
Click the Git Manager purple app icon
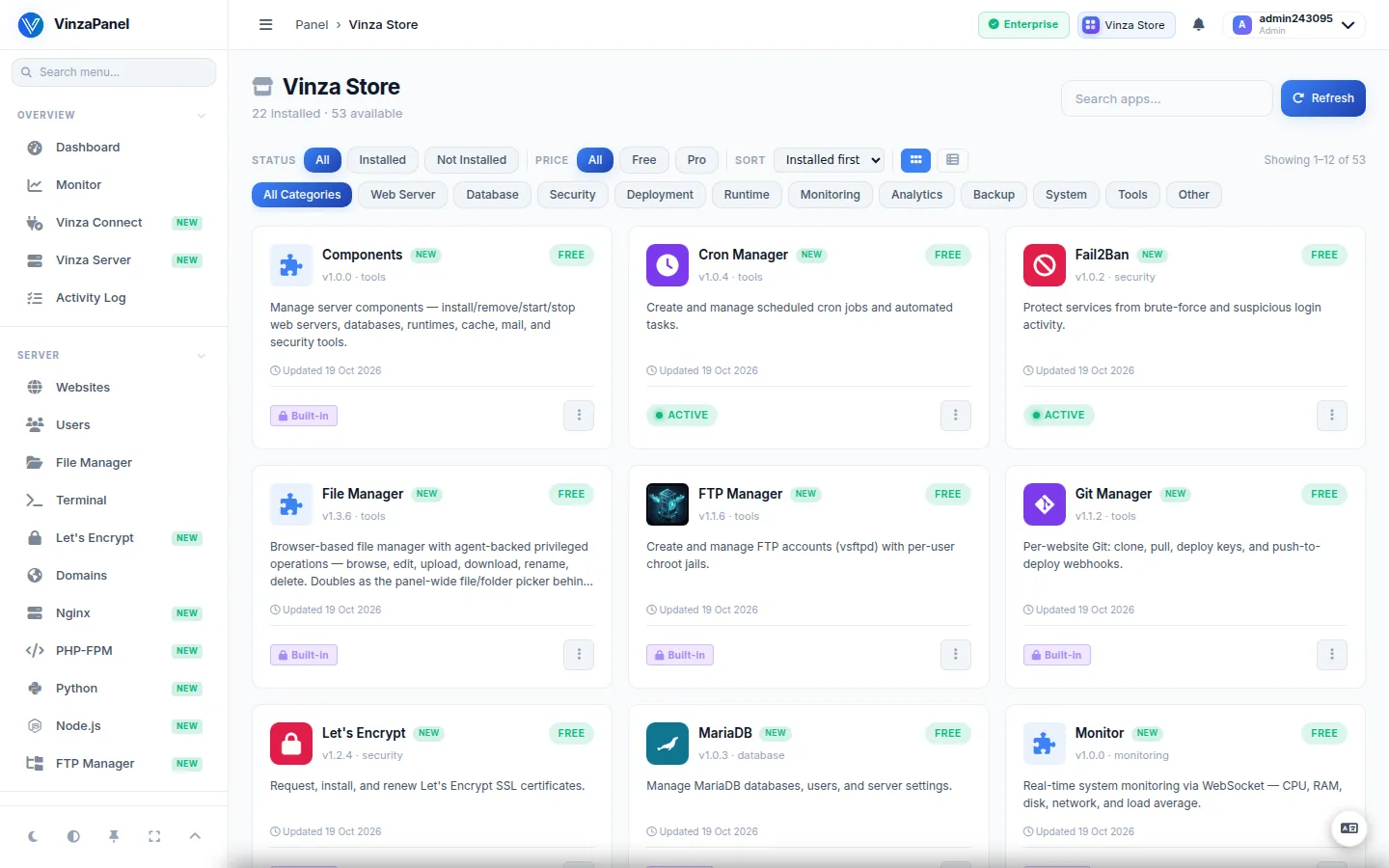coord(1044,504)
